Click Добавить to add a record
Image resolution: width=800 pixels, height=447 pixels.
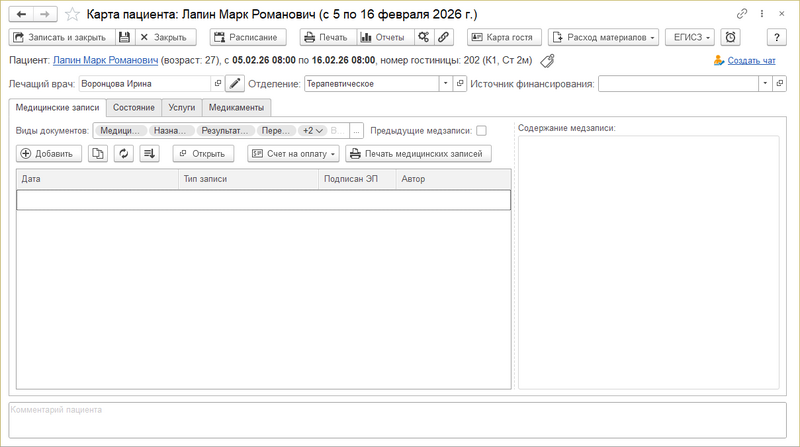click(49, 154)
